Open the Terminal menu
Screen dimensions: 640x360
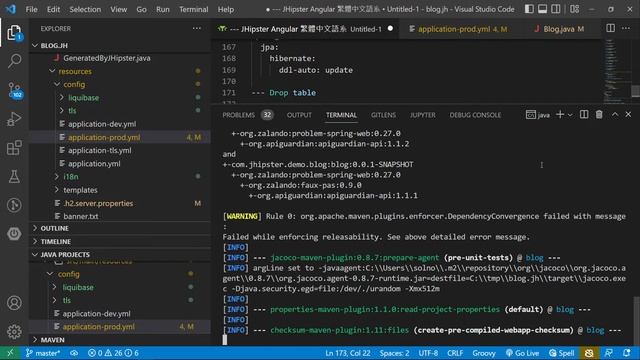(193, 9)
